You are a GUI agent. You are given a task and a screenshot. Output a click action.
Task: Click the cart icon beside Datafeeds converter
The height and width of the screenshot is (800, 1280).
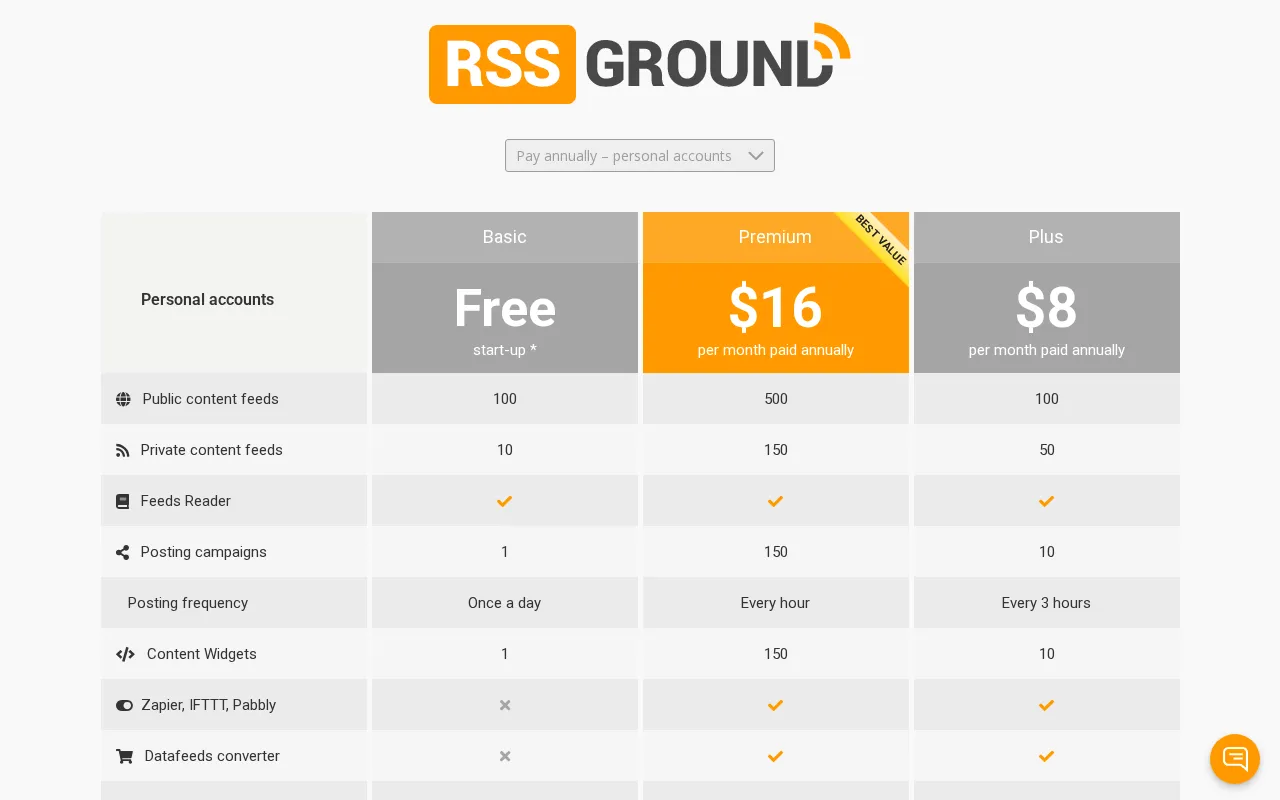pos(124,756)
